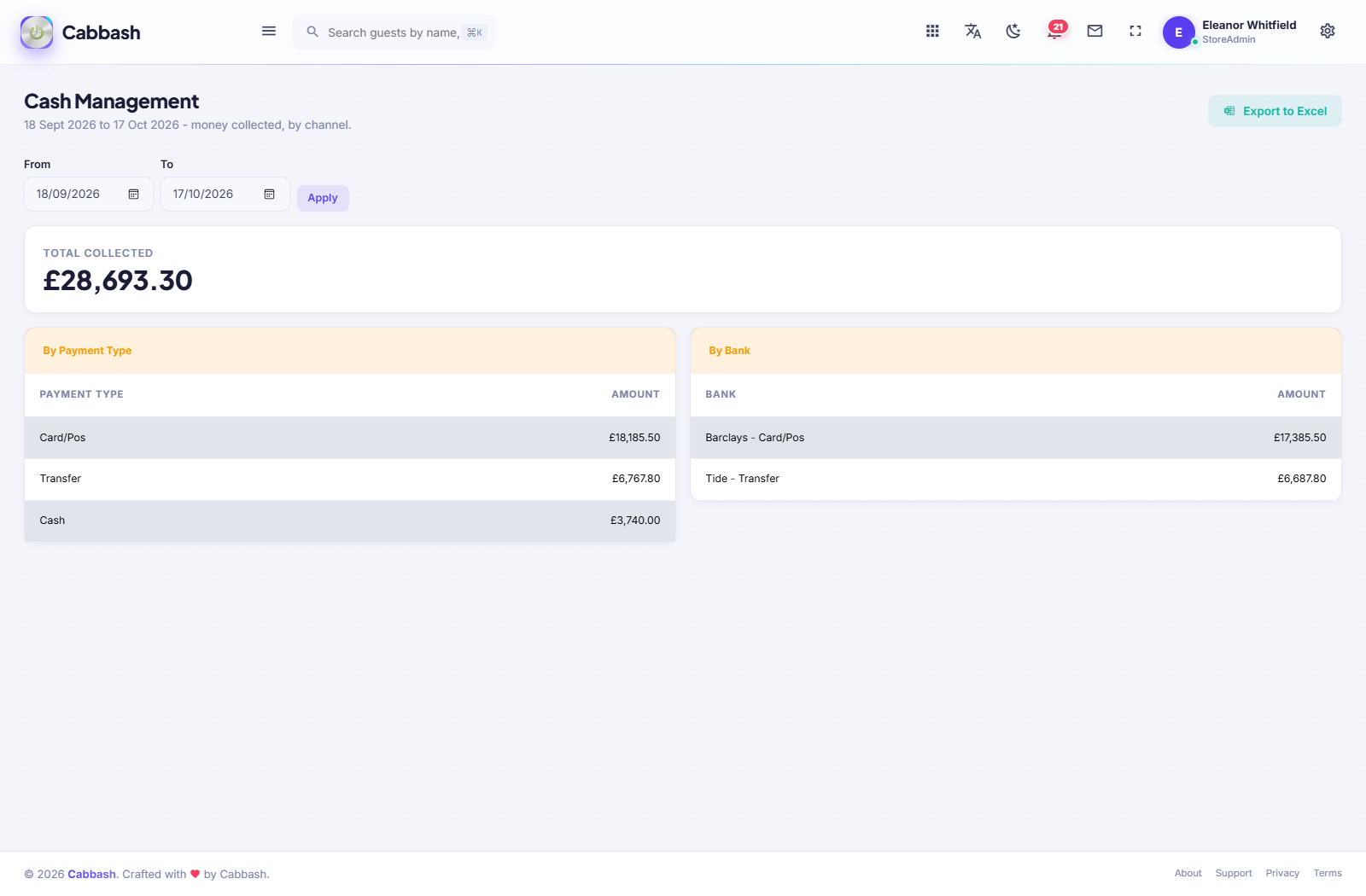Viewport: 1366px width, 896px height.
Task: Click the £28,693.30 total collected value
Action: pos(118,281)
